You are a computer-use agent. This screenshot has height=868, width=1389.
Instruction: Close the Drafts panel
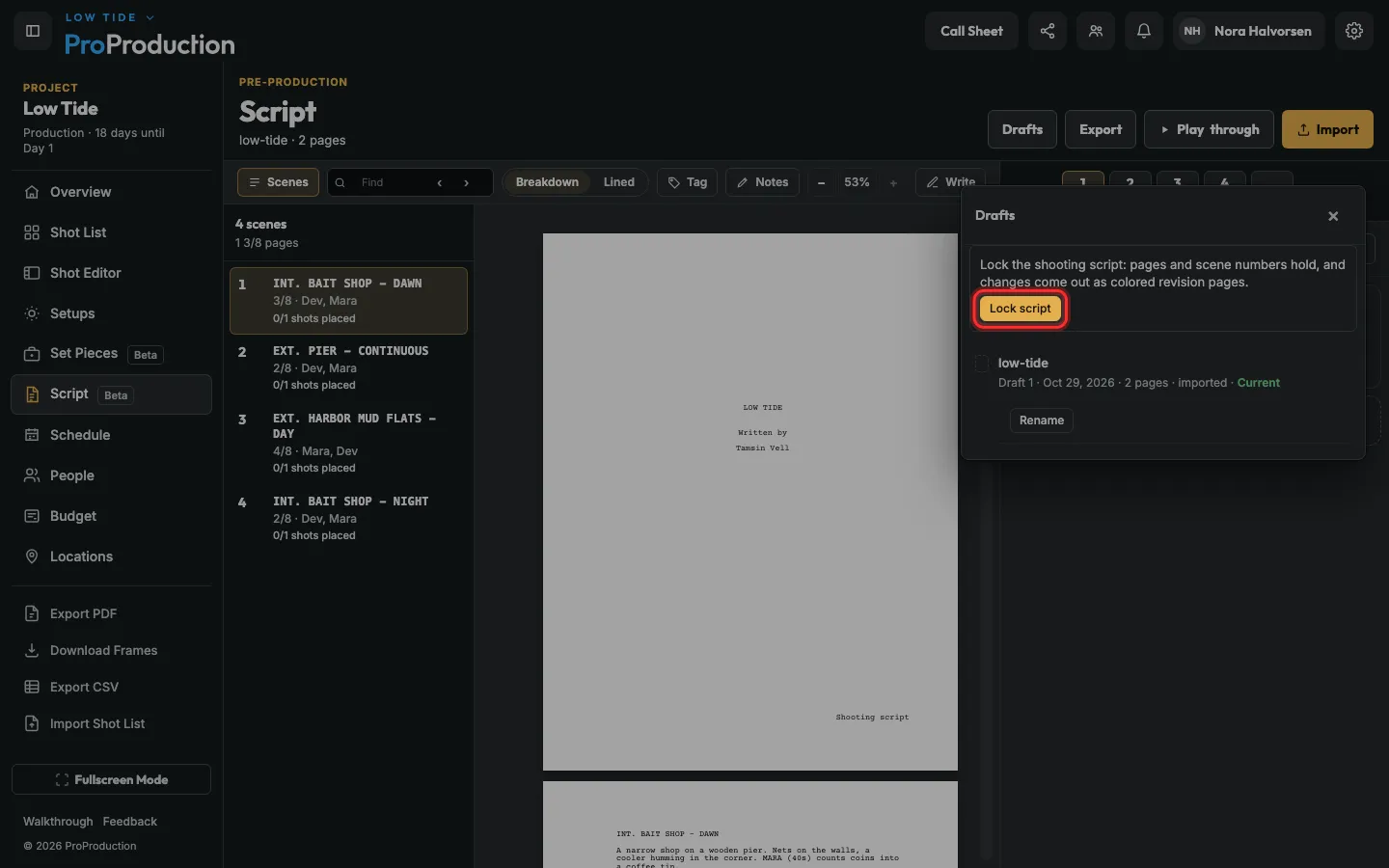[1333, 216]
